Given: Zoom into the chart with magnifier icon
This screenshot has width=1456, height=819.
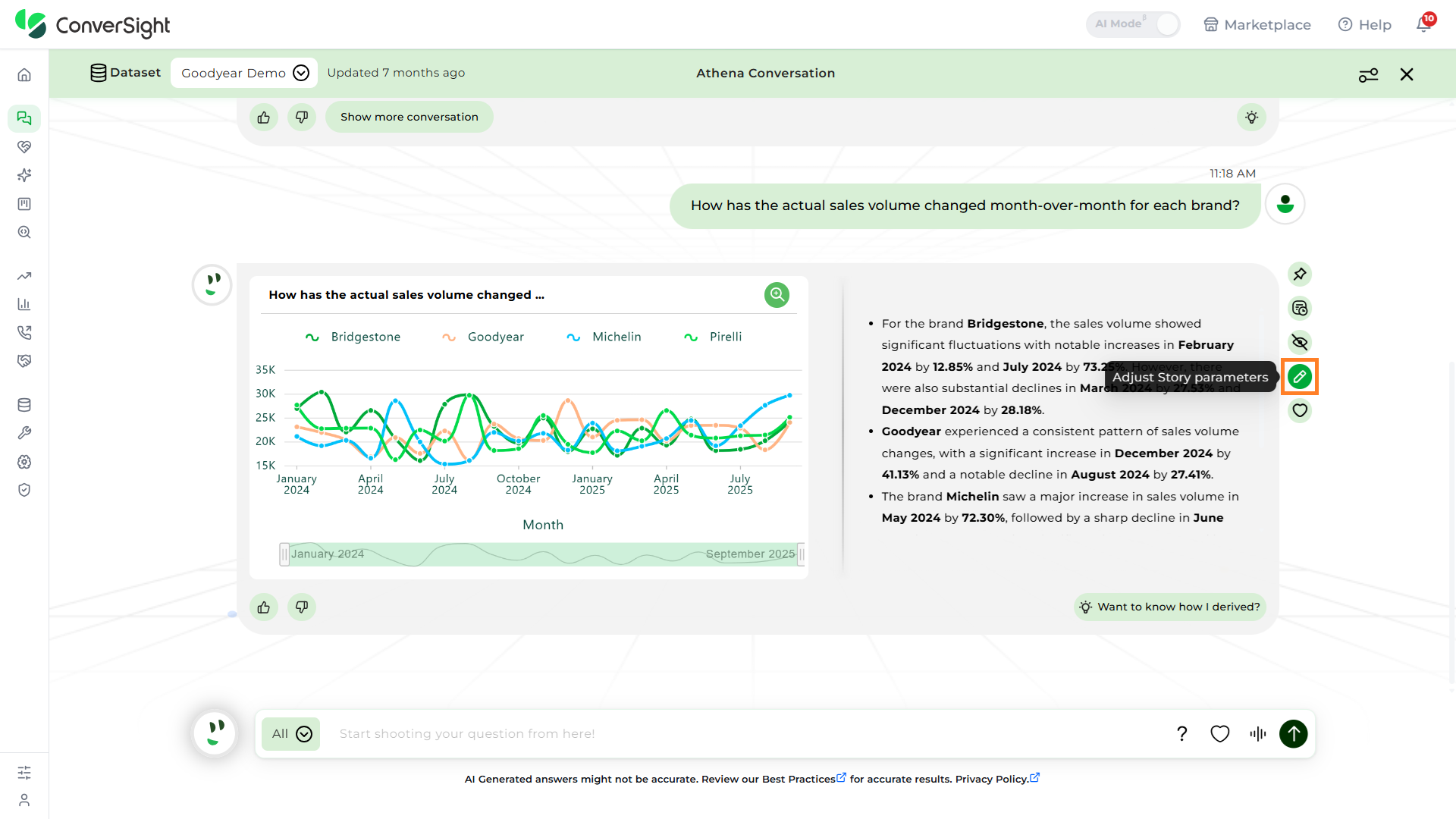Looking at the screenshot, I should click(x=777, y=294).
